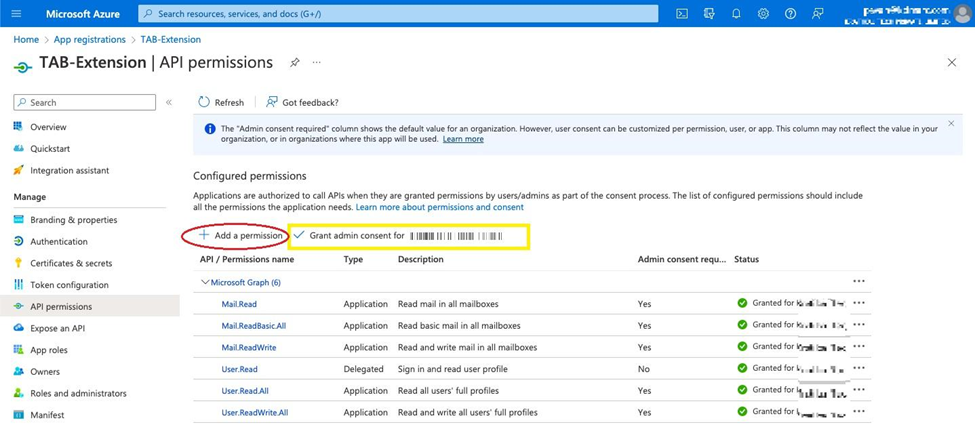Click Add a permission
Image resolution: width=975 pixels, height=431 pixels.
point(240,236)
